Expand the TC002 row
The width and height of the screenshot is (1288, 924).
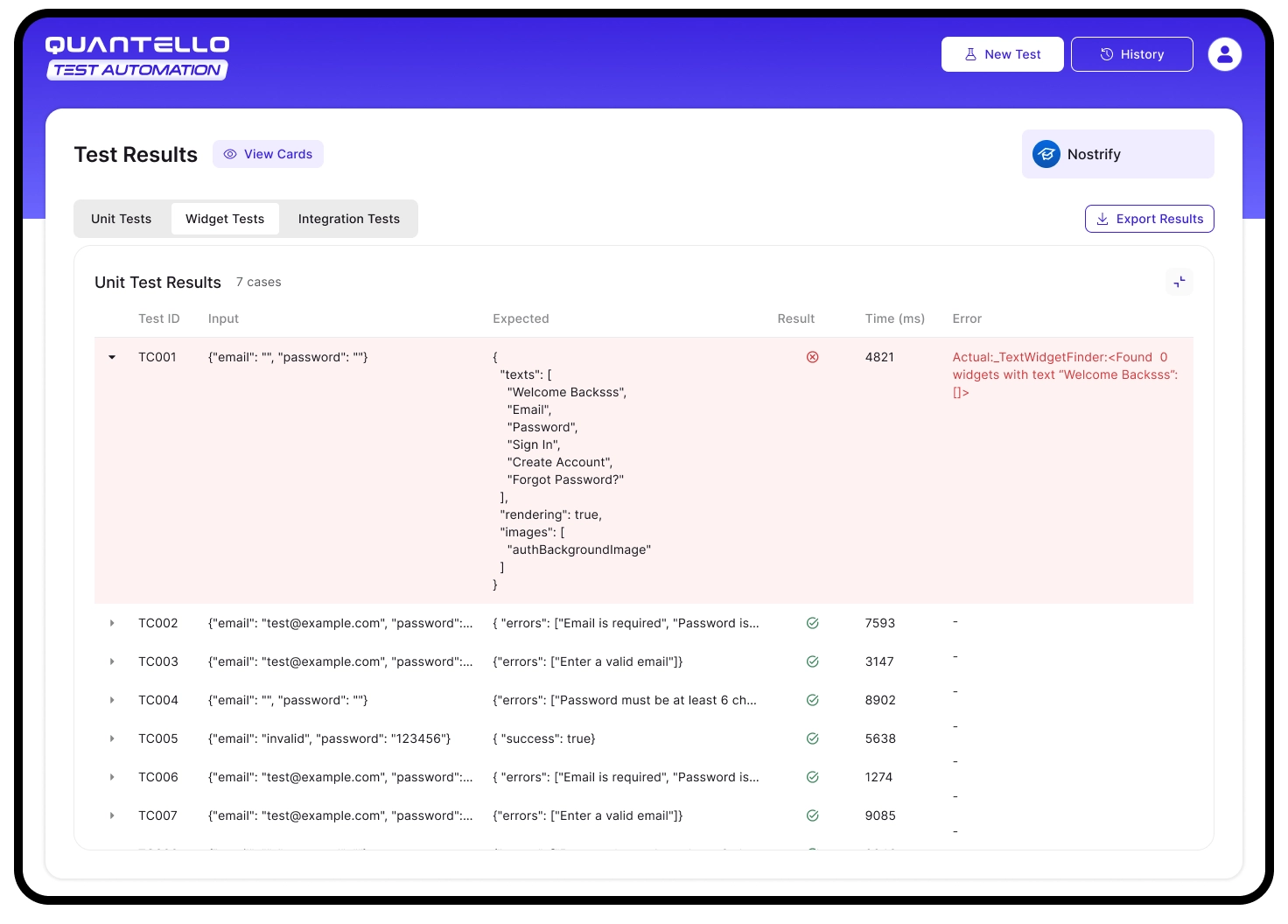point(112,623)
